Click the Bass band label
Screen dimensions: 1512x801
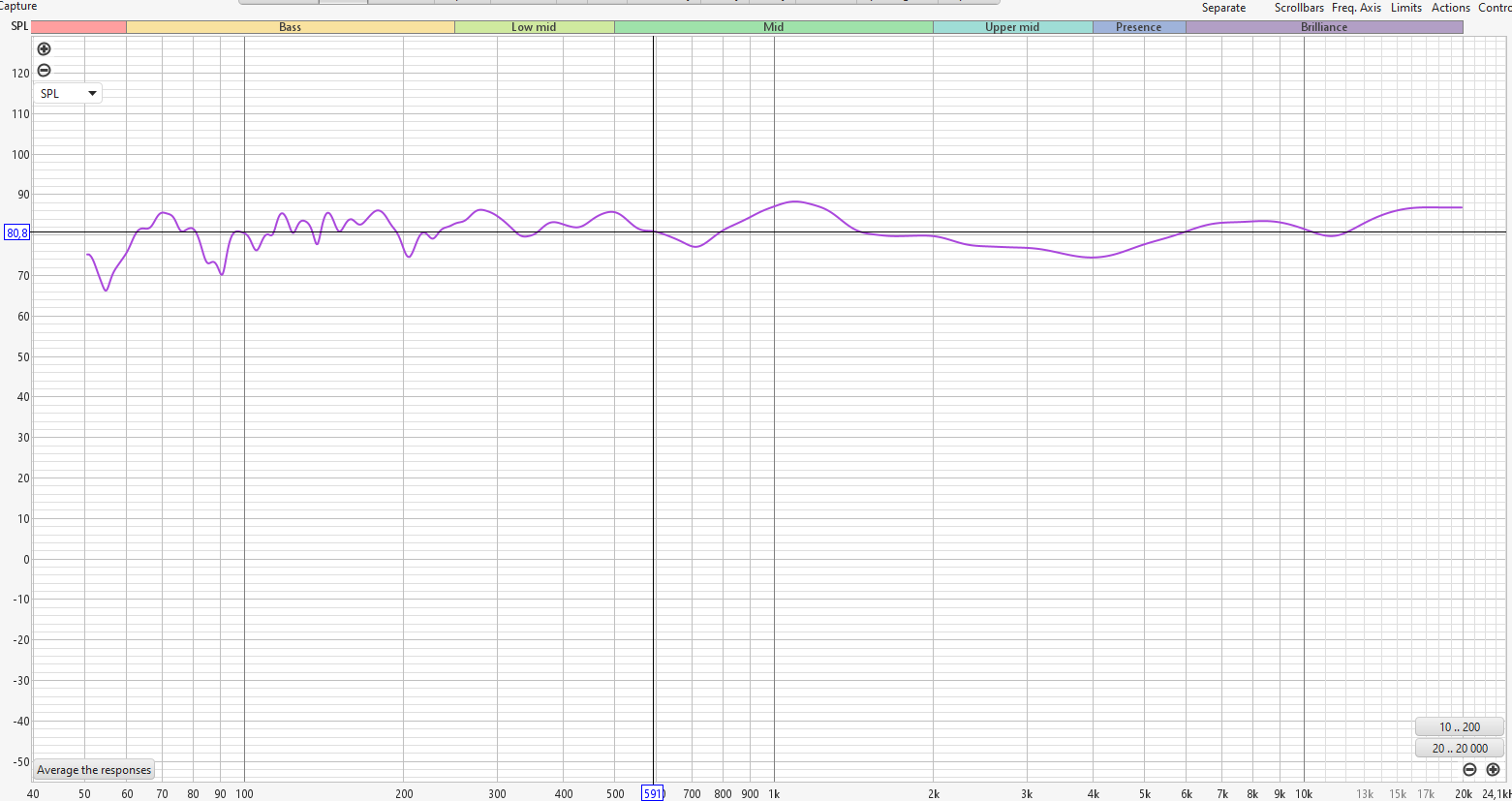[290, 27]
